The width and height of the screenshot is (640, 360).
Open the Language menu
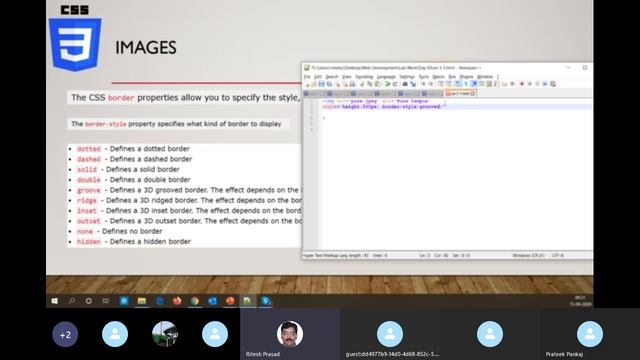386,77
